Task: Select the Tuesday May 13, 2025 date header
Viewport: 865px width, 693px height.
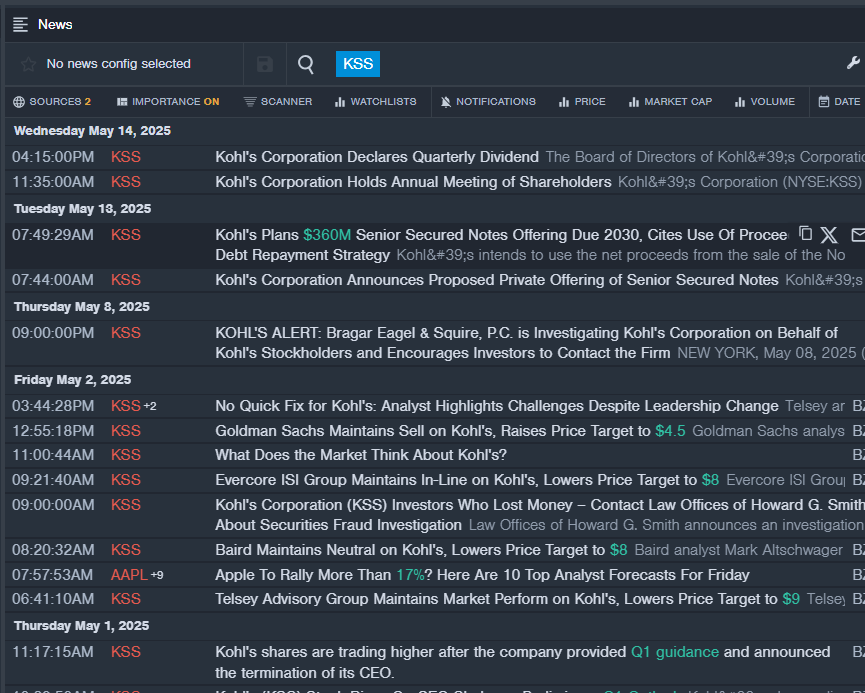Action: point(82,209)
